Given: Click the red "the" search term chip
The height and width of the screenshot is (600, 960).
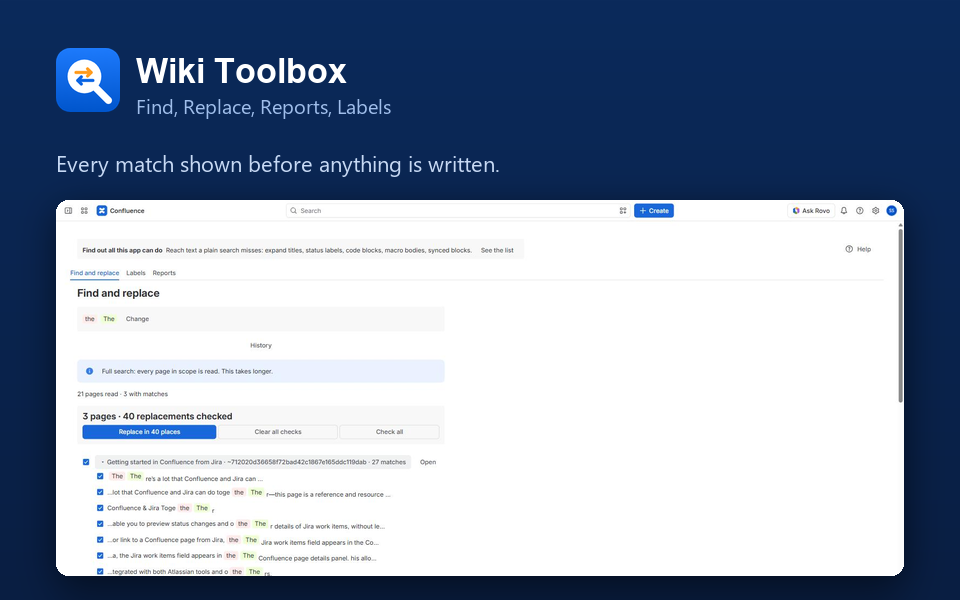Looking at the screenshot, I should coord(90,319).
